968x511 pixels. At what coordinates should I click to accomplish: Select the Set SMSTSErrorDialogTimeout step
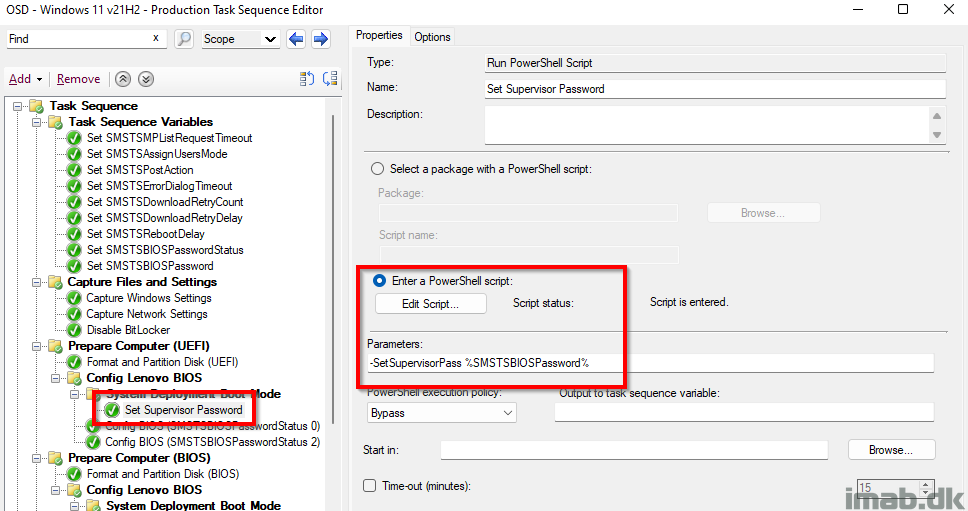pos(159,186)
